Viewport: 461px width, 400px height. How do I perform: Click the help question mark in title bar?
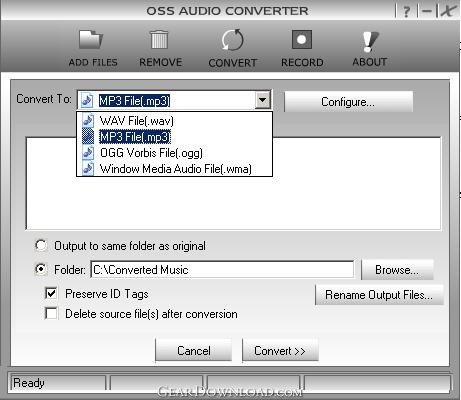pyautogui.click(x=406, y=12)
